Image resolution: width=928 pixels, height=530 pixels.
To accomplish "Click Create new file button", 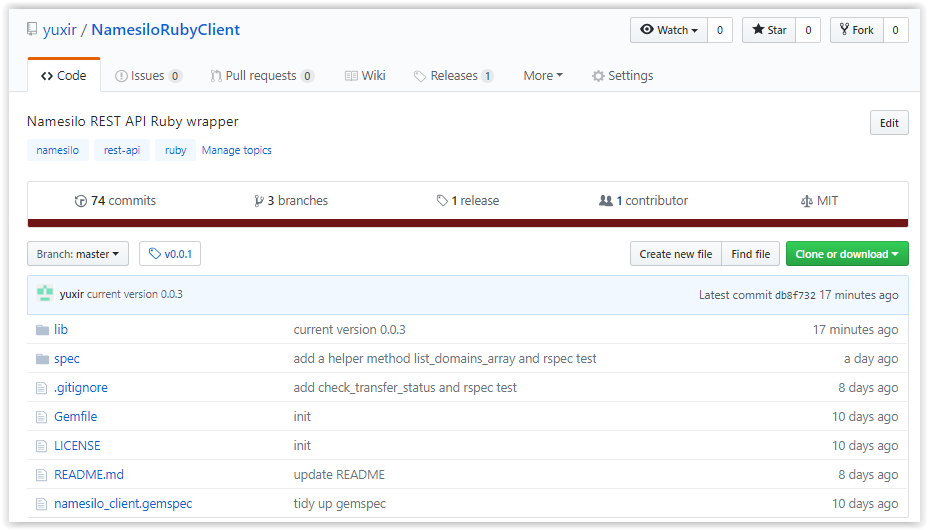I will (675, 254).
